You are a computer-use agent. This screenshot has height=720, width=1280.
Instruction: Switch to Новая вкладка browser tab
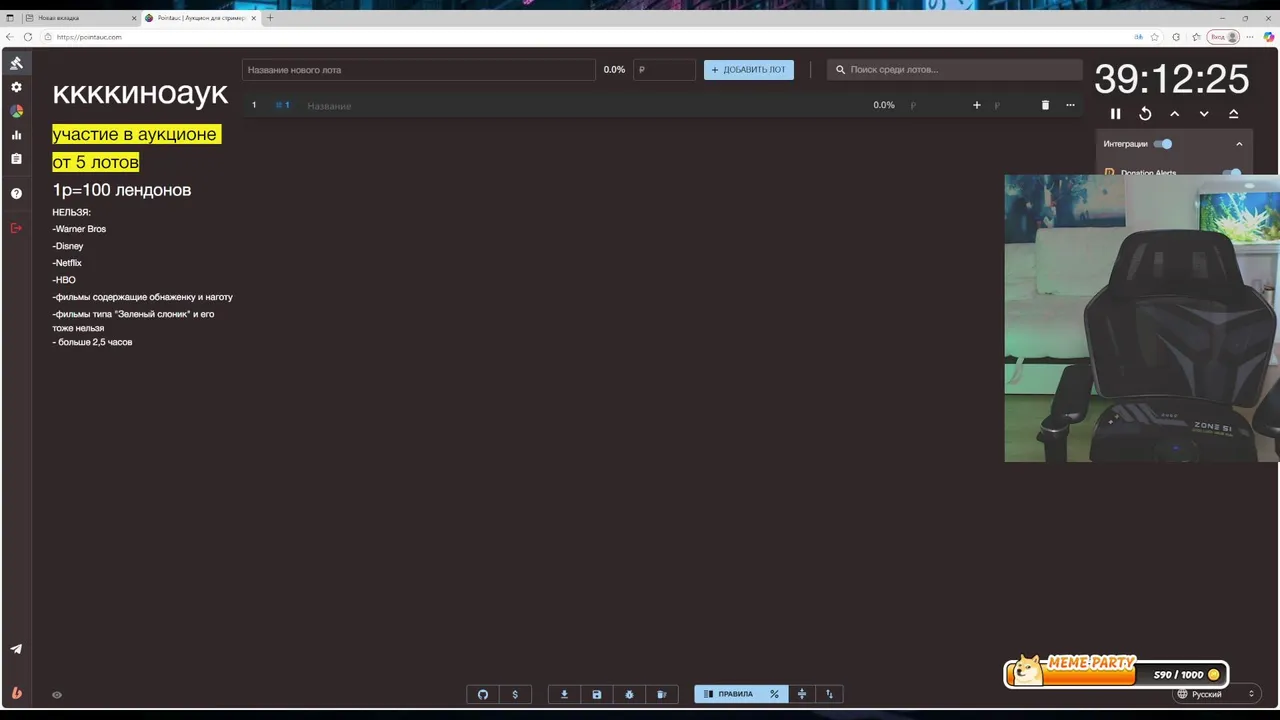80,18
